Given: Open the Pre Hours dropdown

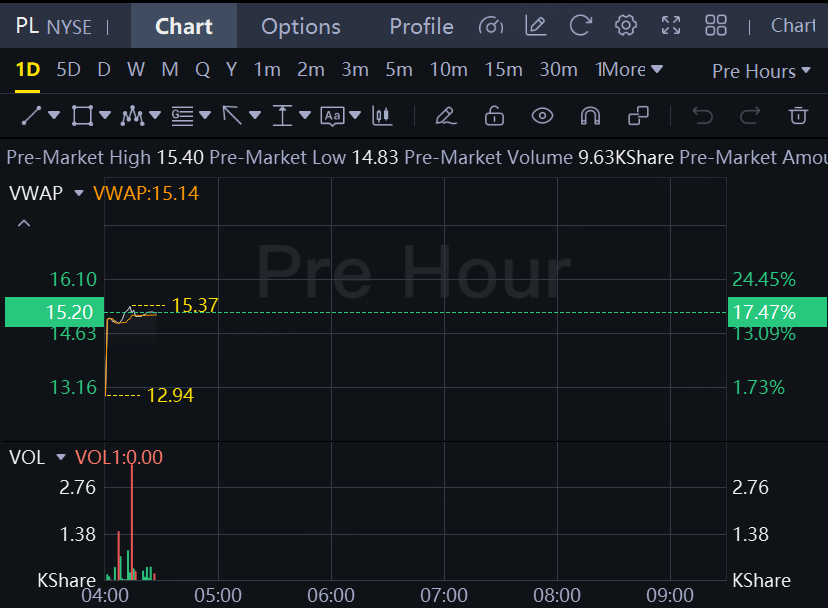Looking at the screenshot, I should [x=761, y=71].
